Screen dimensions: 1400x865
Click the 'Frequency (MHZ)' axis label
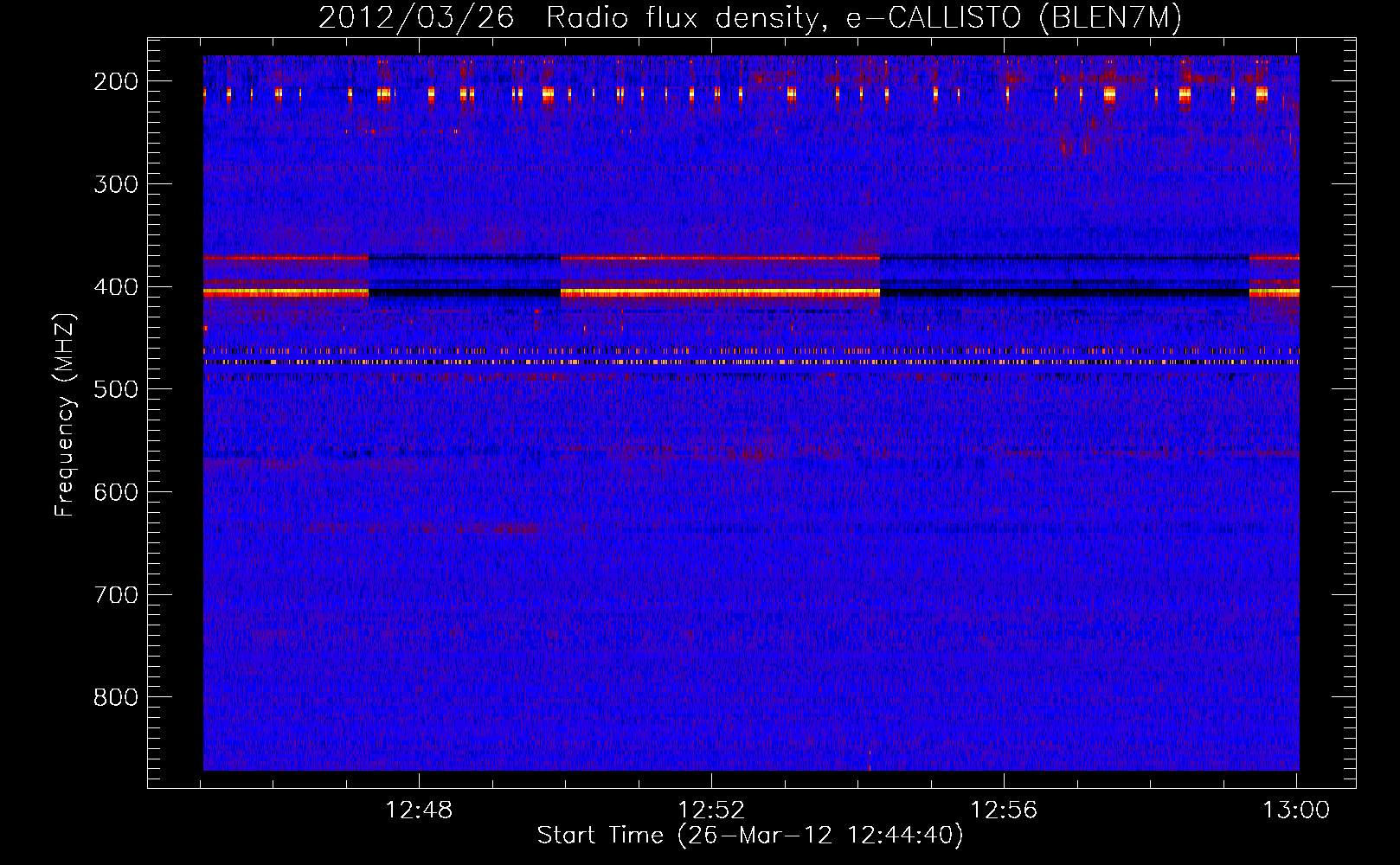pos(65,414)
